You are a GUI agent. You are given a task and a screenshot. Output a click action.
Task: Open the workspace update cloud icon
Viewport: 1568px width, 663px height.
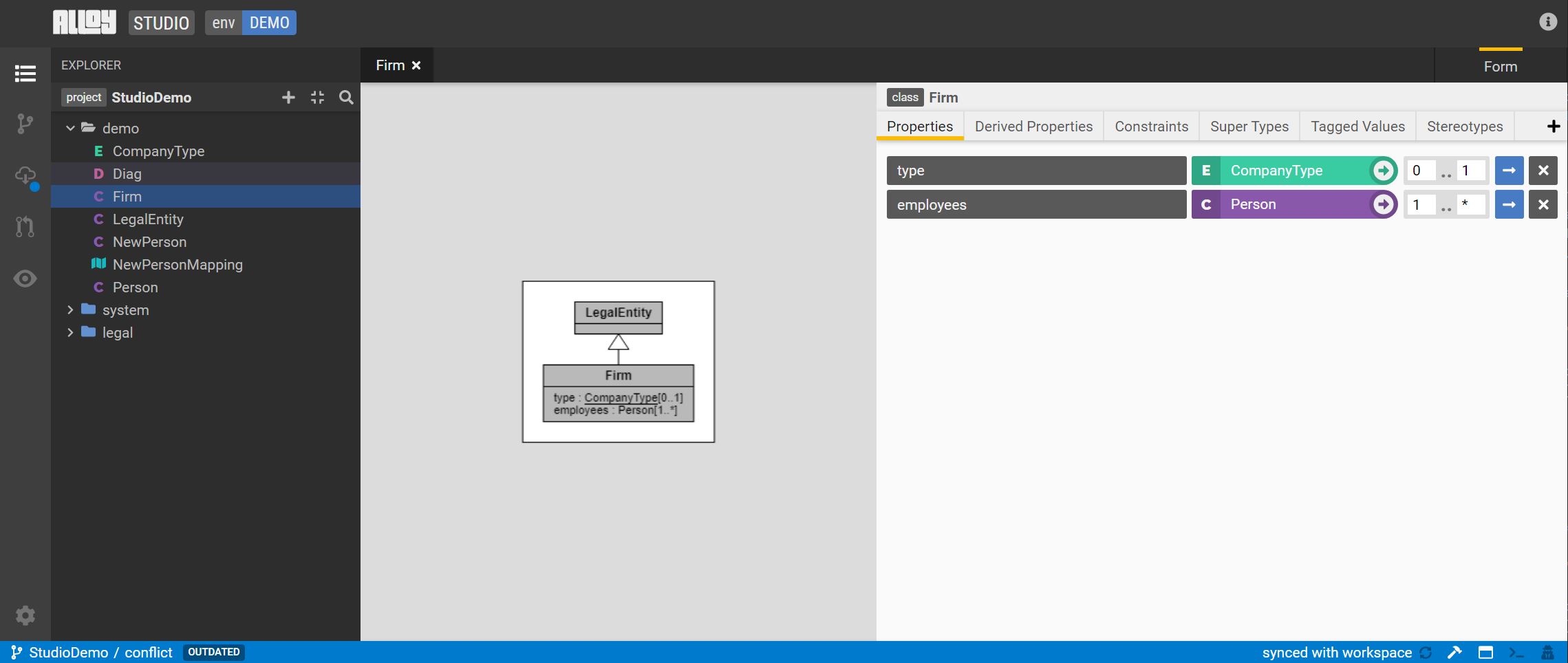tap(25, 176)
